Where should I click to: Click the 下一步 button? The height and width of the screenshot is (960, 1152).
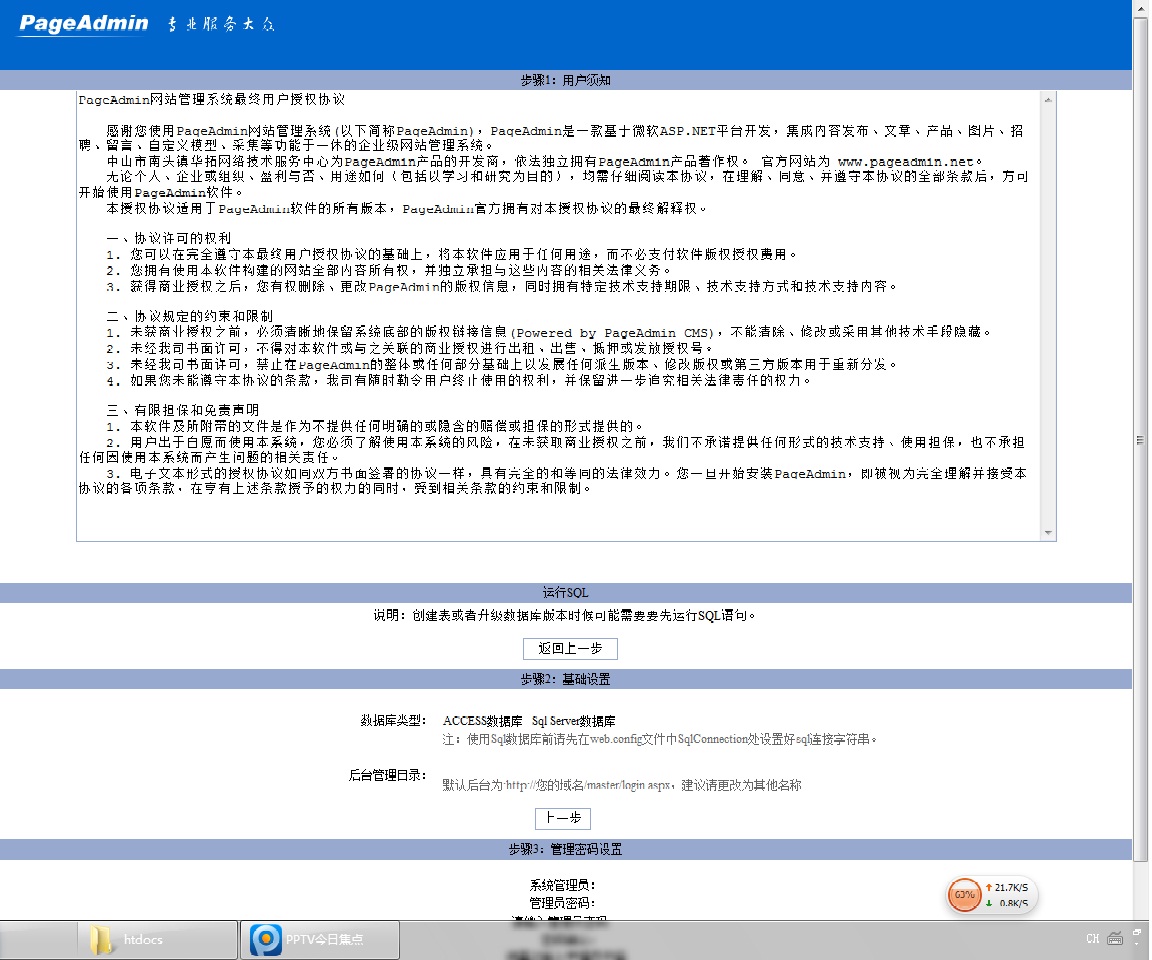point(563,818)
